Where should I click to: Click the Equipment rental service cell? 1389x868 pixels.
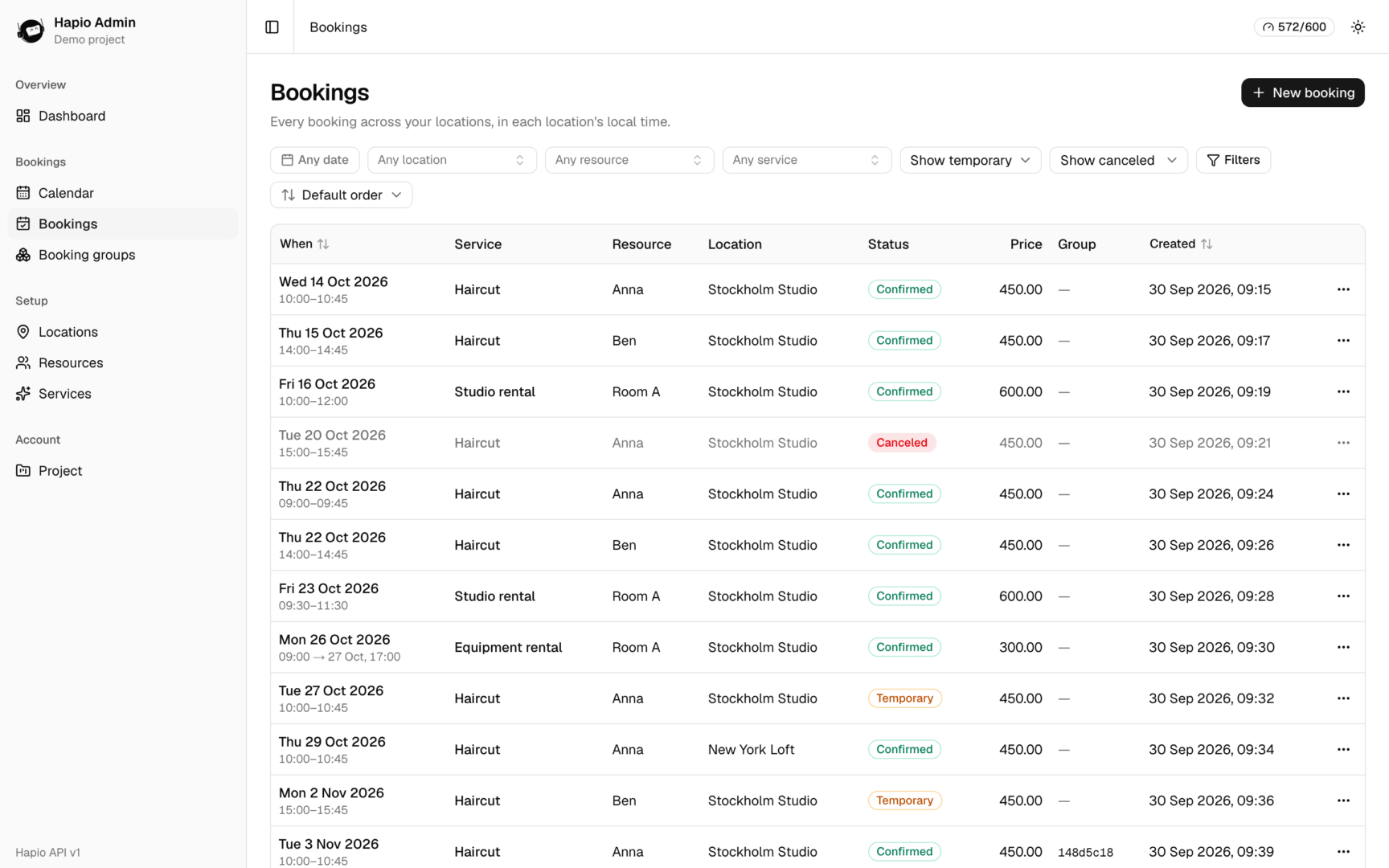508,647
